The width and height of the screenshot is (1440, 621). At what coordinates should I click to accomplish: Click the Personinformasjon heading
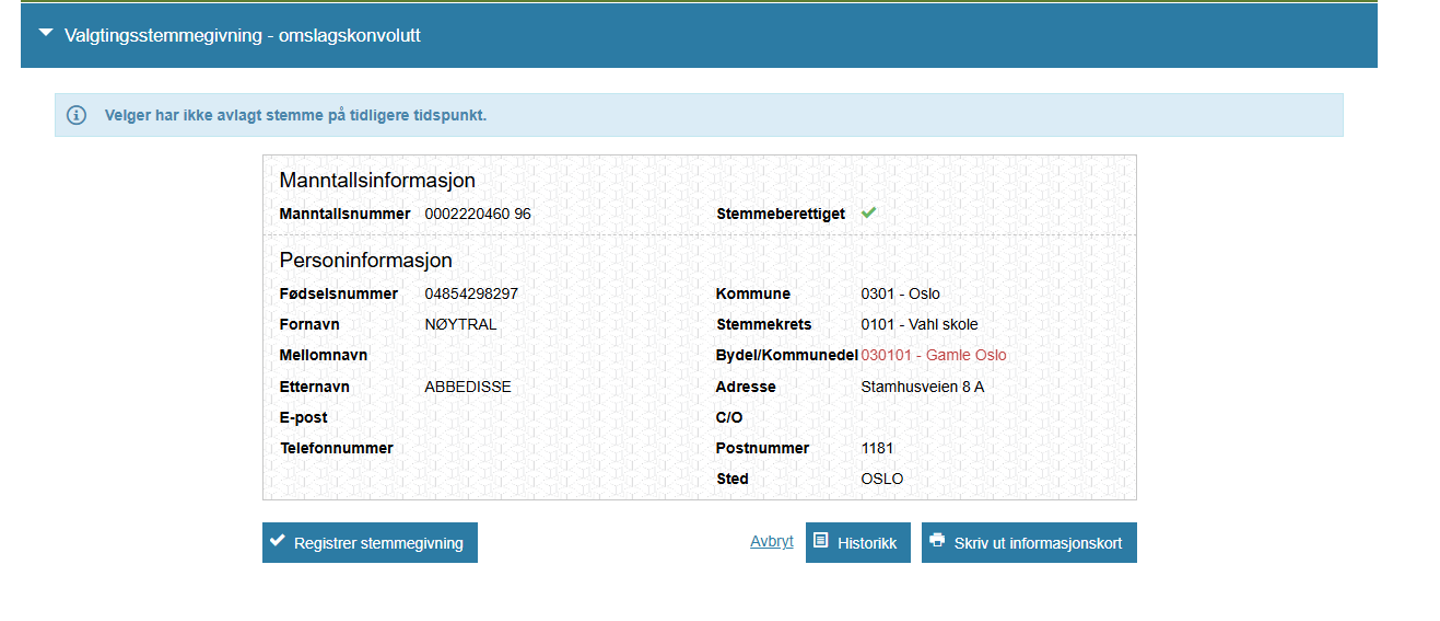tap(366, 260)
